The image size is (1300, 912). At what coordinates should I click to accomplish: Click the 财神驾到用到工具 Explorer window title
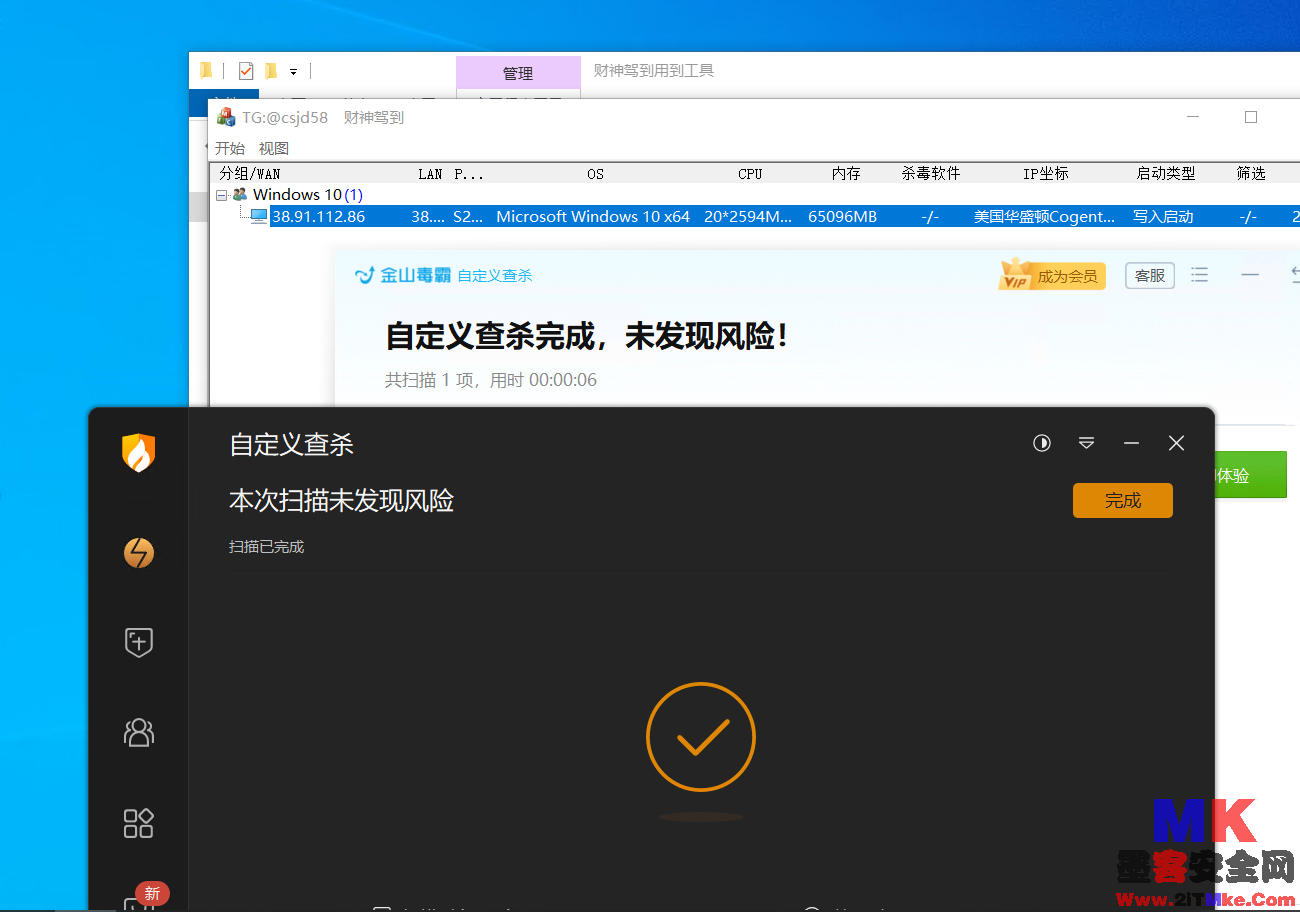pos(654,70)
